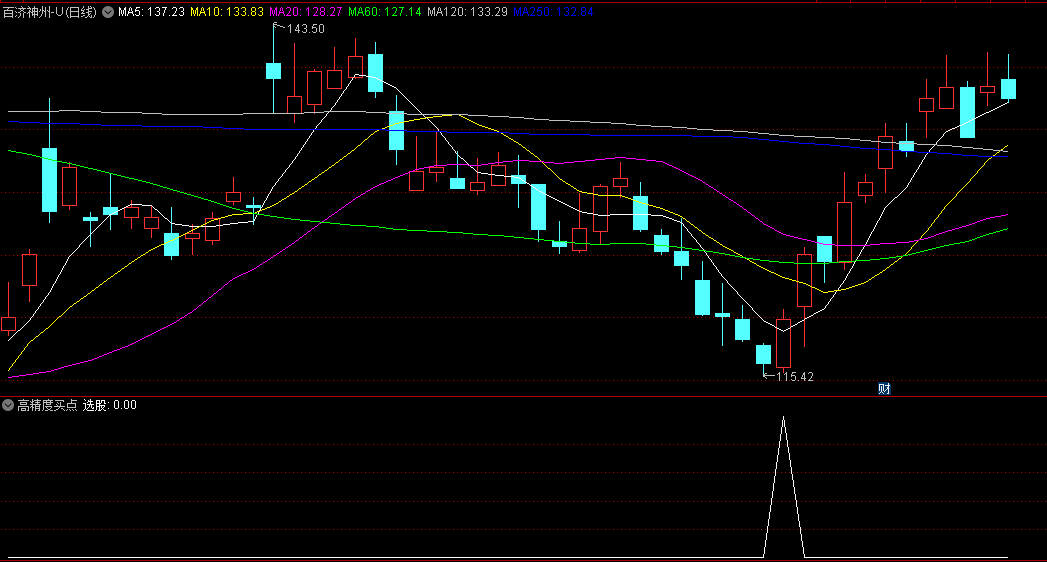1047x562 pixels.
Task: Click the 选股: 0.00 value label
Action: pyautogui.click(x=110, y=405)
